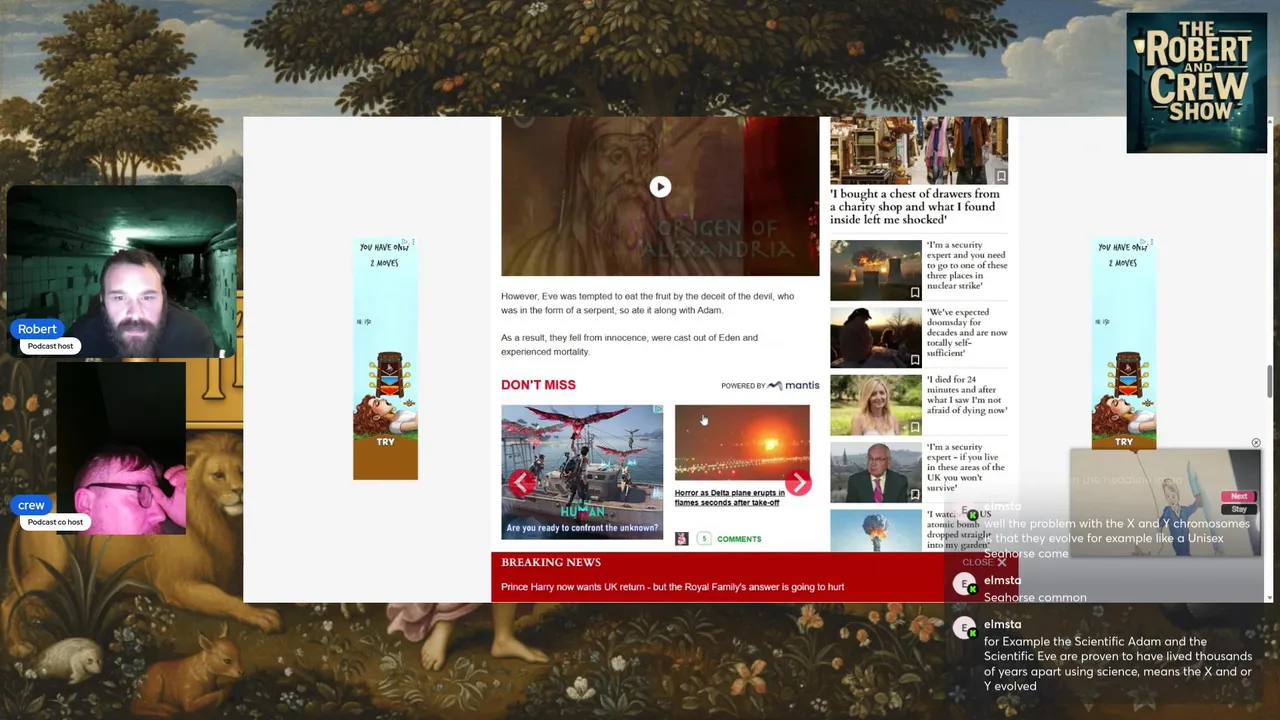This screenshot has width=1280, height=720.
Task: Click the 'DON'T MISS' section heading
Action: [x=538, y=385]
